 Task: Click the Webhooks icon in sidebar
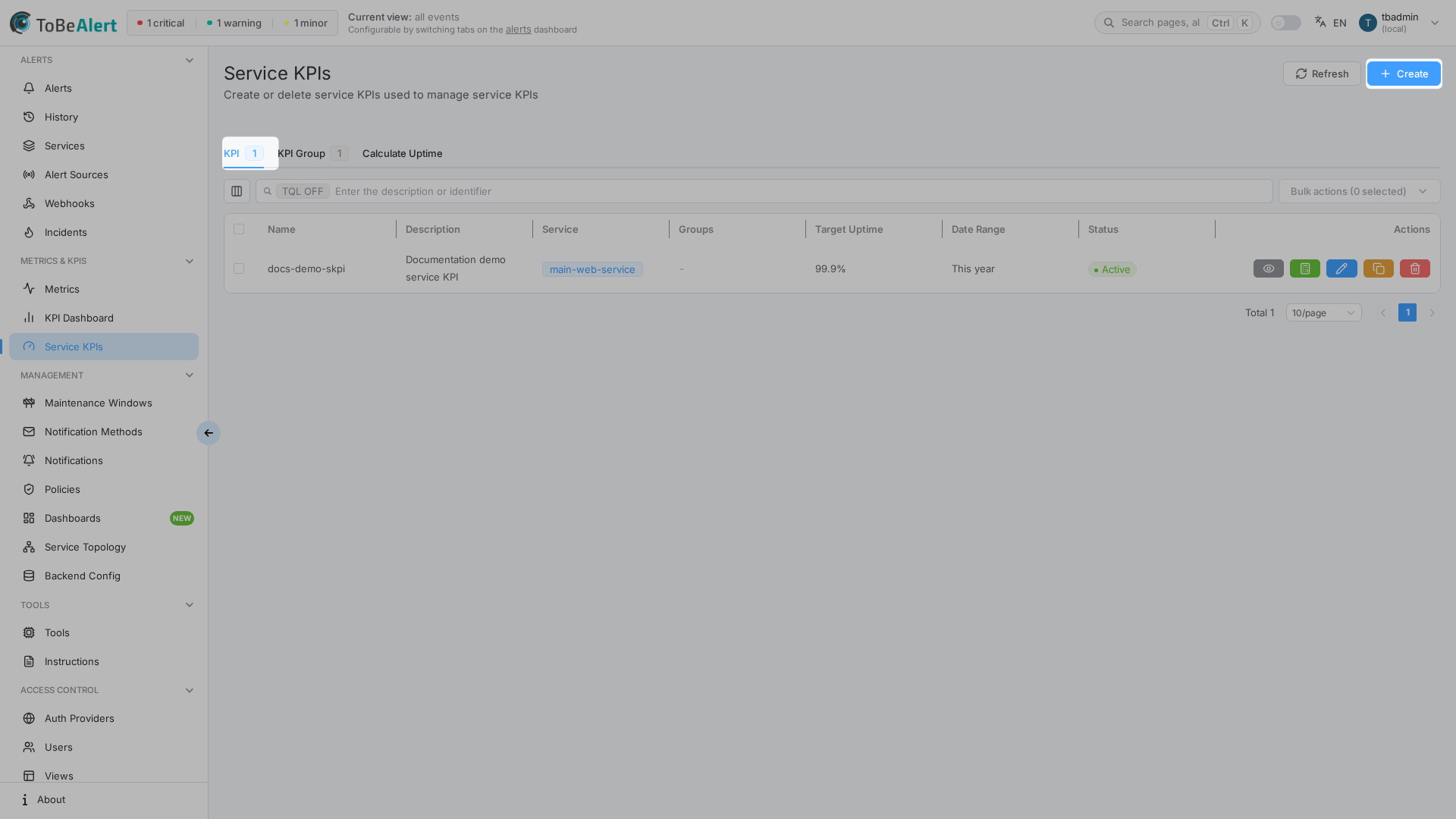(29, 203)
